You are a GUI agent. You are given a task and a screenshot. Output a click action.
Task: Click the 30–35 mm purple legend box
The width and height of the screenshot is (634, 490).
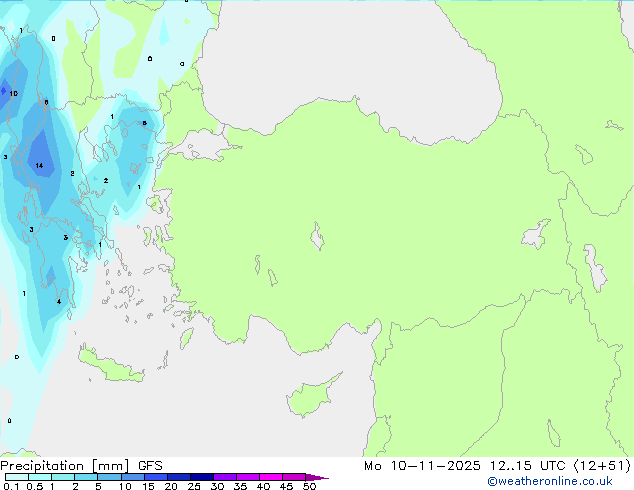click(x=225, y=477)
